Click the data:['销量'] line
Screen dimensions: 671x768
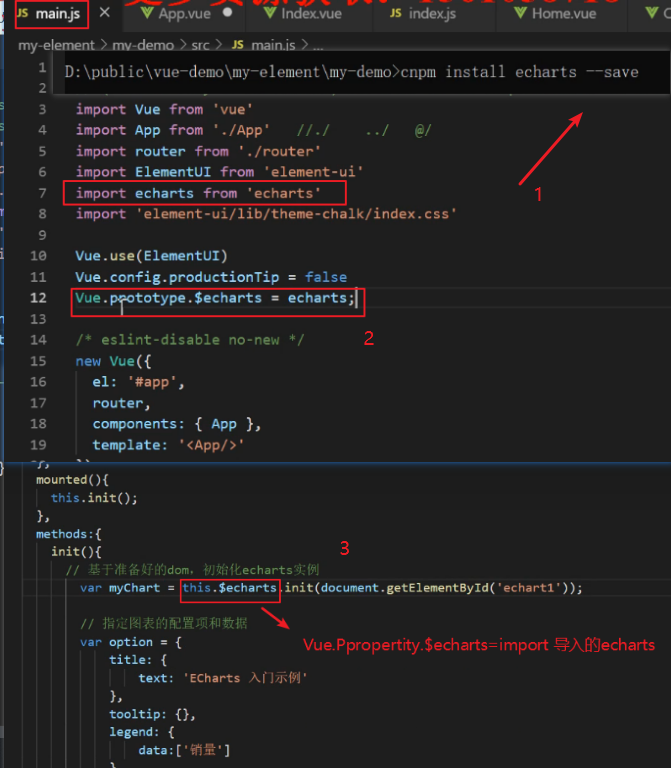point(184,750)
